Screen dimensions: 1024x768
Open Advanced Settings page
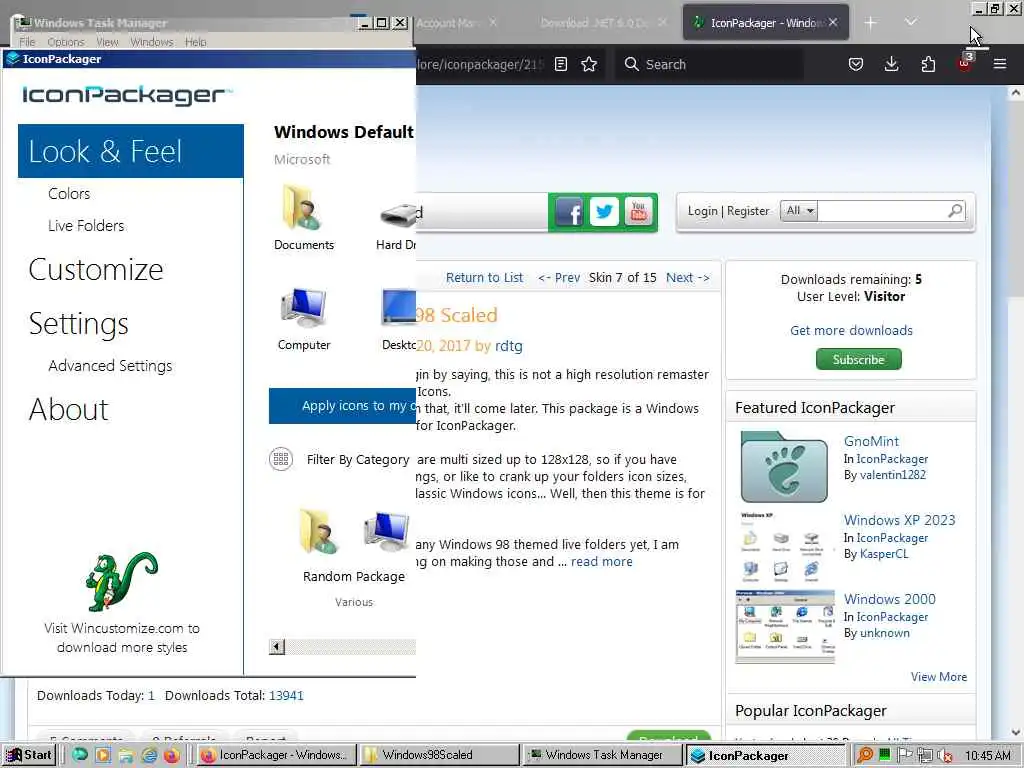110,366
